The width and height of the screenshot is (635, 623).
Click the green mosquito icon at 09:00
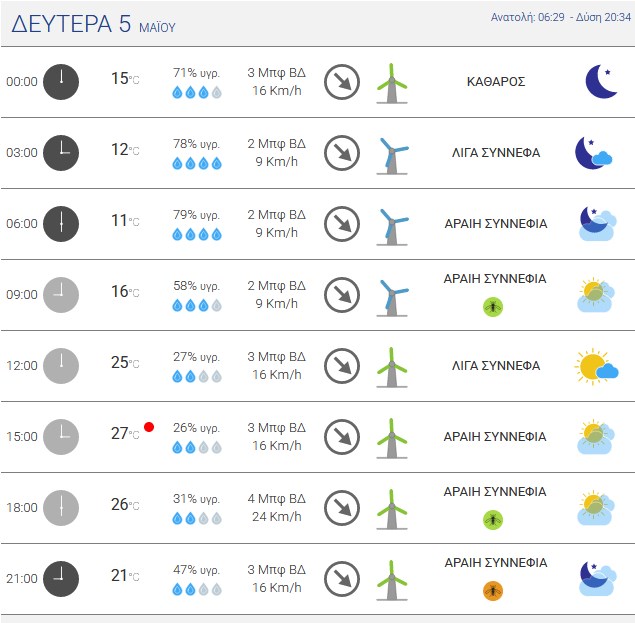[492, 307]
